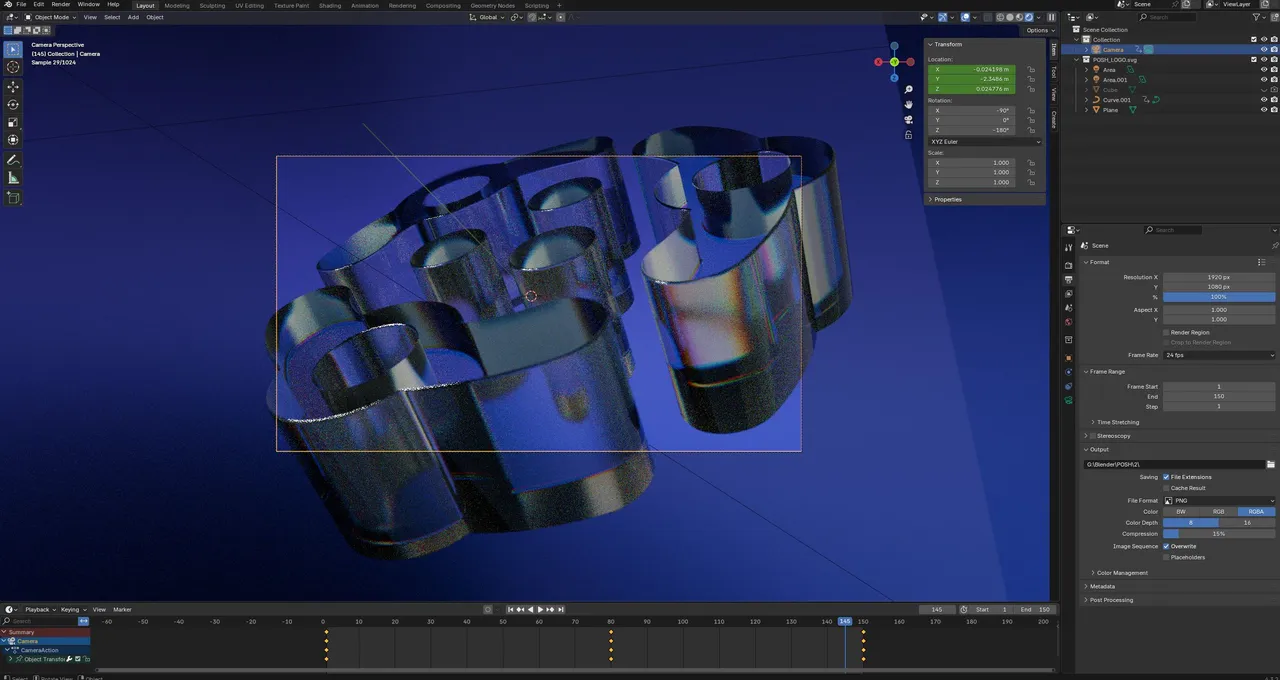Uncheck the File Extensions checkbox
This screenshot has width=1280, height=680.
click(x=1166, y=477)
